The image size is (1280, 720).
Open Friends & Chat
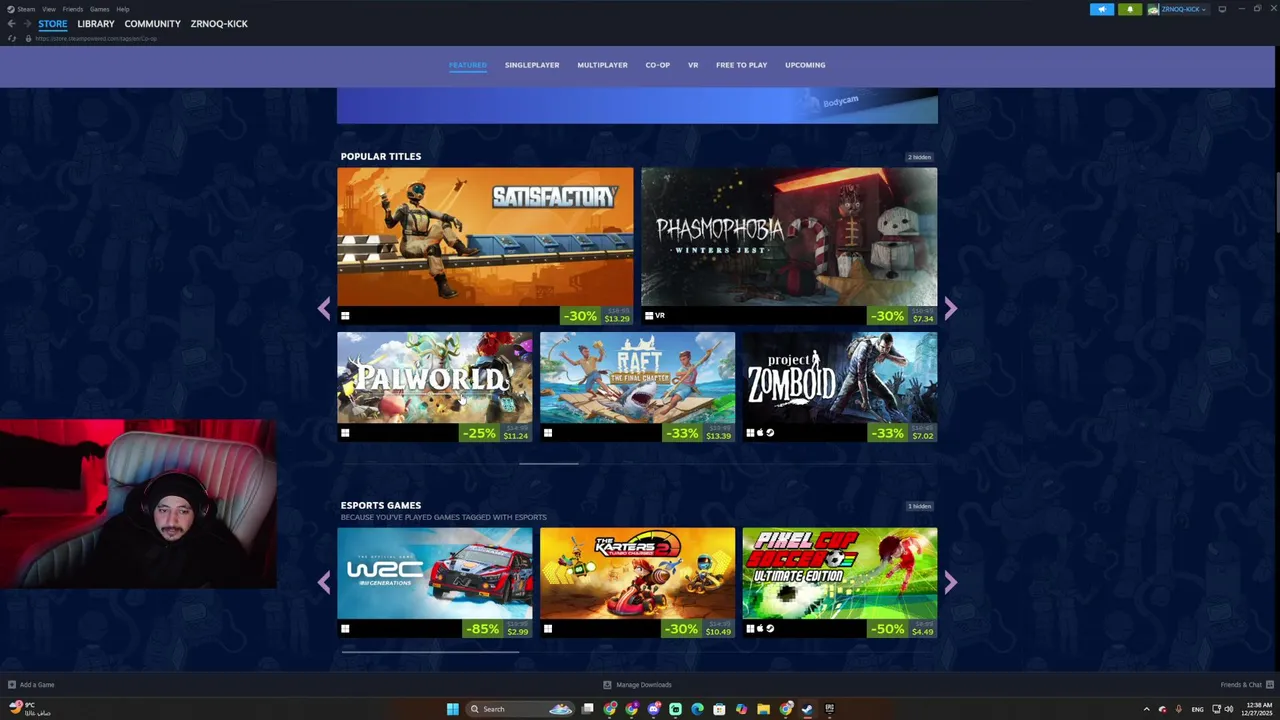pos(1245,685)
